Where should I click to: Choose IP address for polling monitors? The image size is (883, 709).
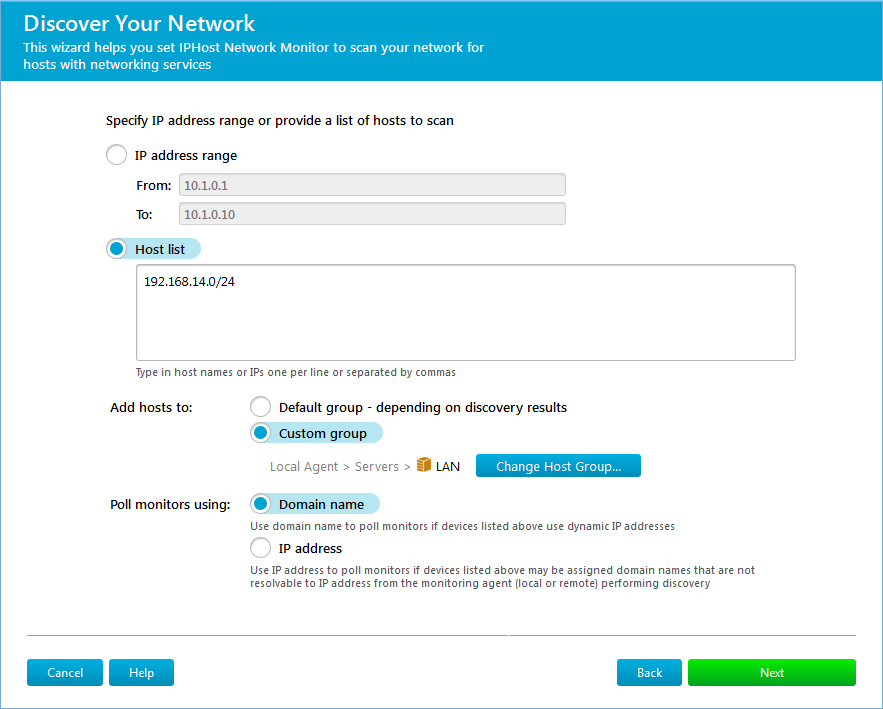pyautogui.click(x=261, y=548)
